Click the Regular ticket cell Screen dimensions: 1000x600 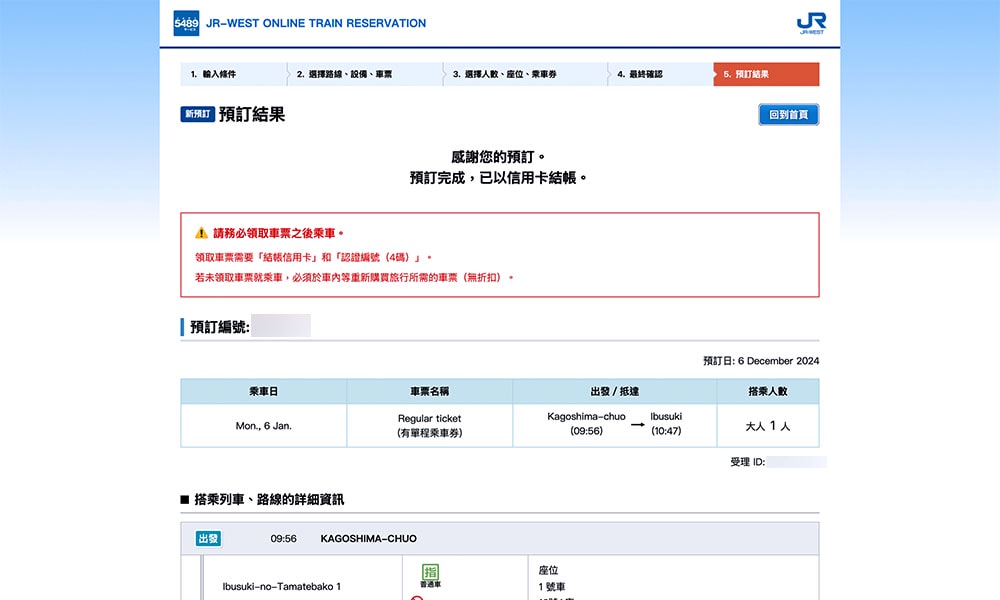pyautogui.click(x=429, y=425)
